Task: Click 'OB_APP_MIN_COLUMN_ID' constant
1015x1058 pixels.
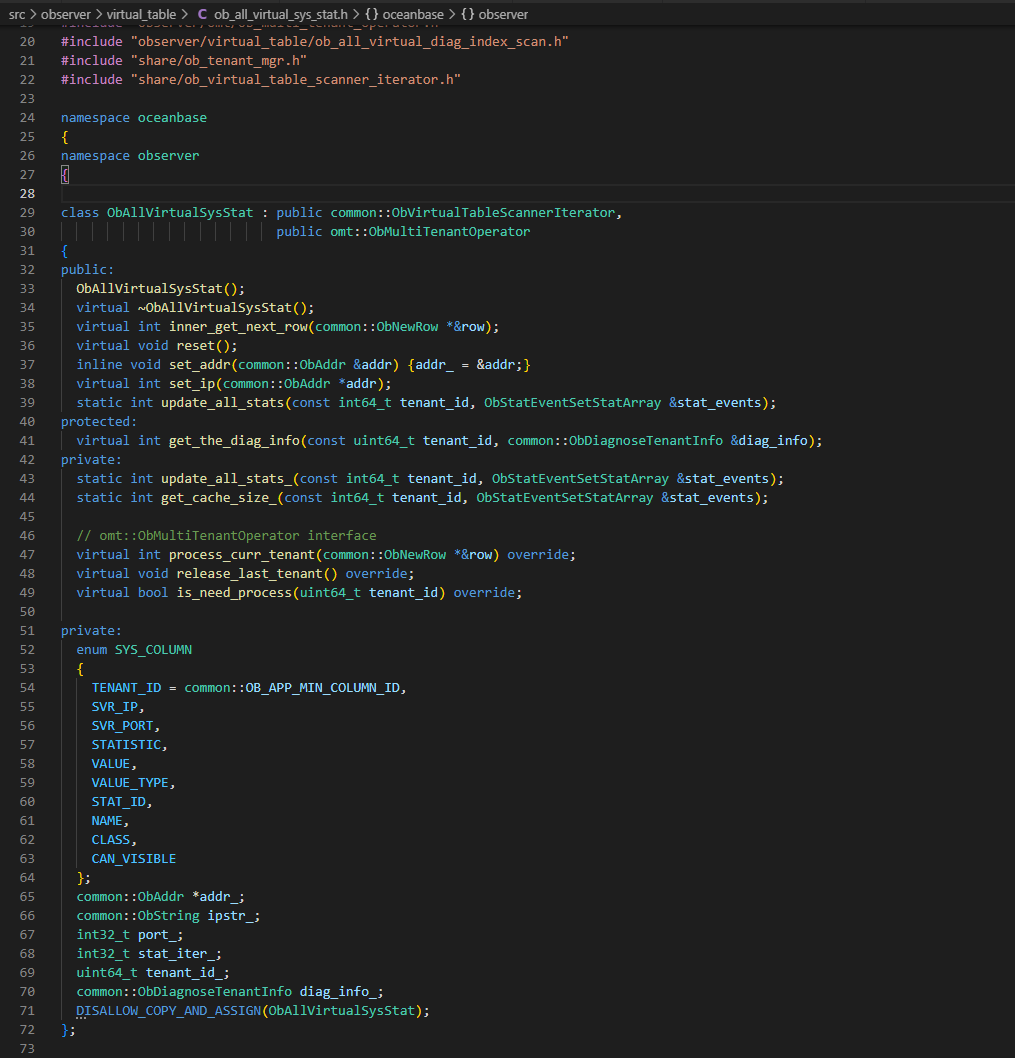Action: (x=323, y=688)
